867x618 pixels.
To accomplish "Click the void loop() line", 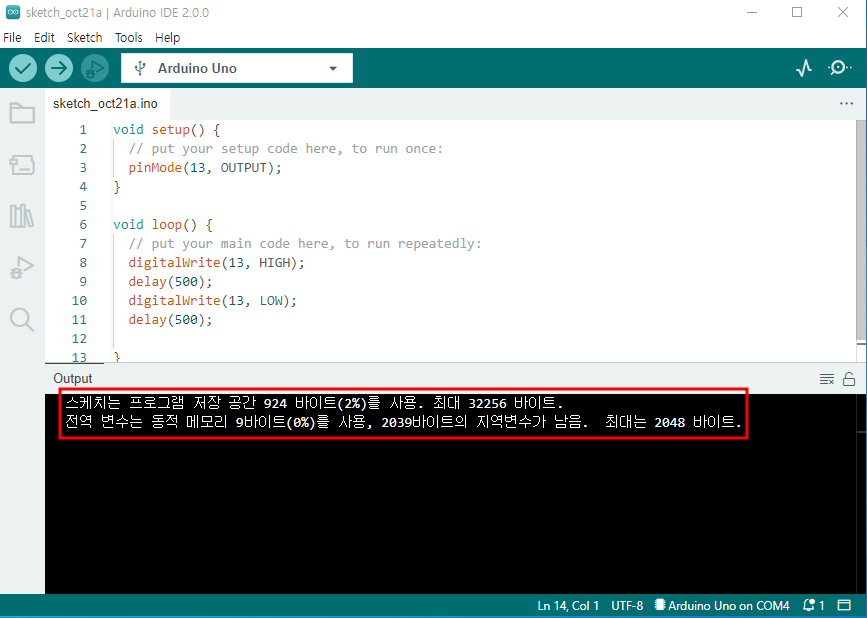I will pyautogui.click(x=163, y=225).
